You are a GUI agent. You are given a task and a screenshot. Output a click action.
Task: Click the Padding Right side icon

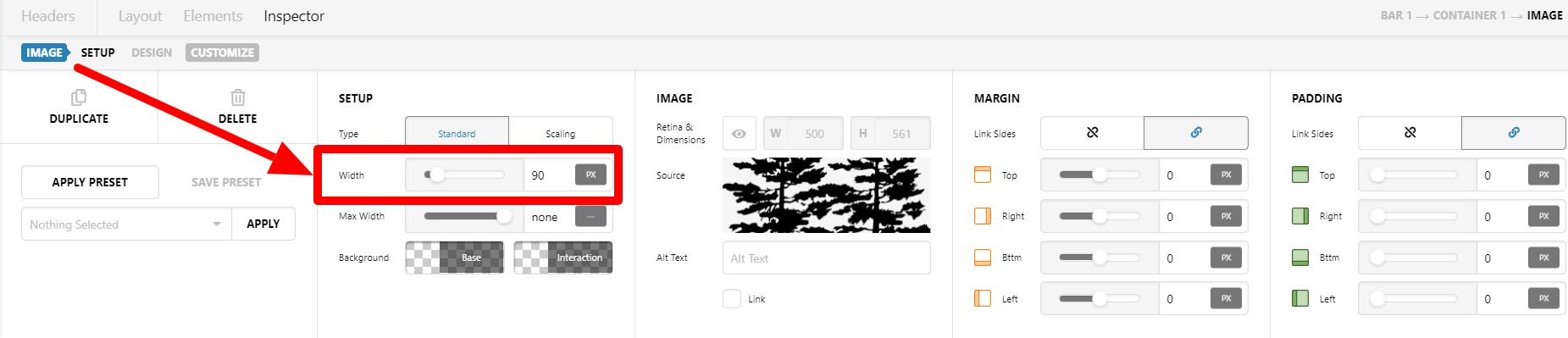pos(1300,216)
